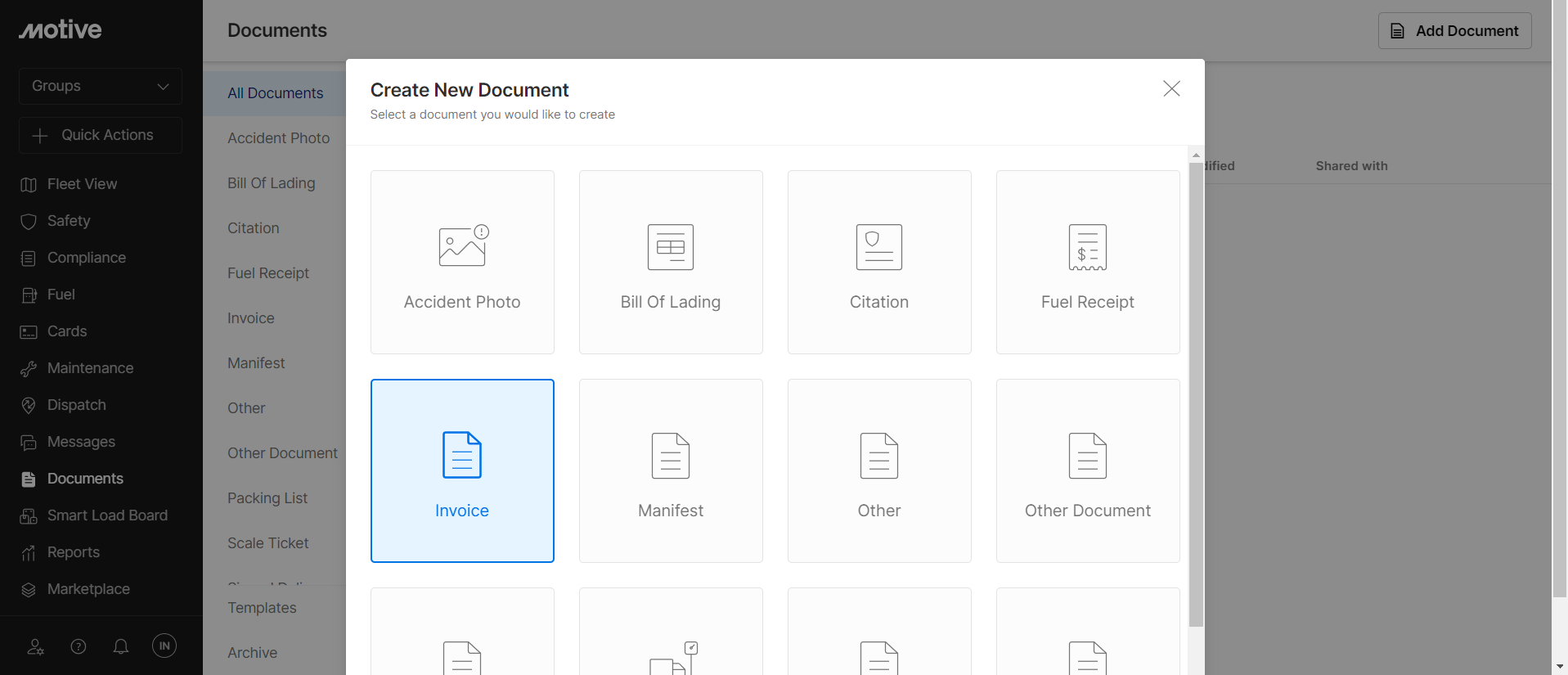Open the Groups dropdown
1568x675 pixels.
point(101,86)
